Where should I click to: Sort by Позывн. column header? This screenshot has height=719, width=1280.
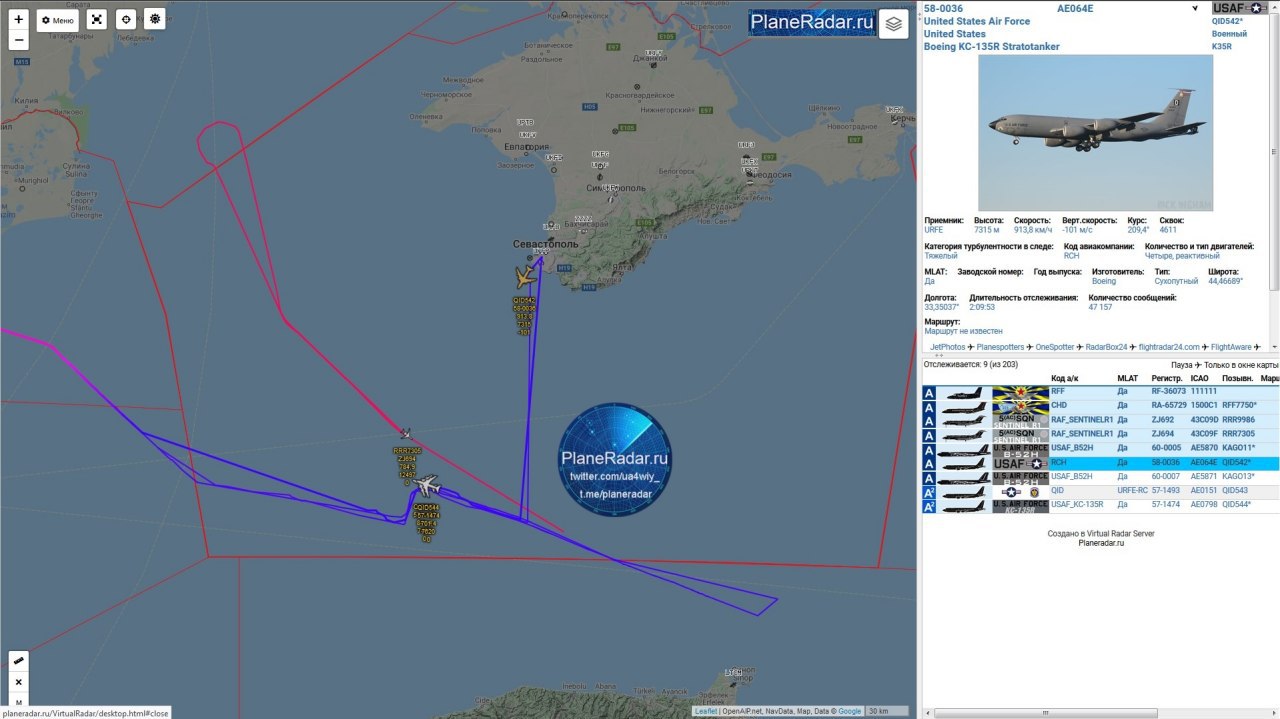point(1238,379)
